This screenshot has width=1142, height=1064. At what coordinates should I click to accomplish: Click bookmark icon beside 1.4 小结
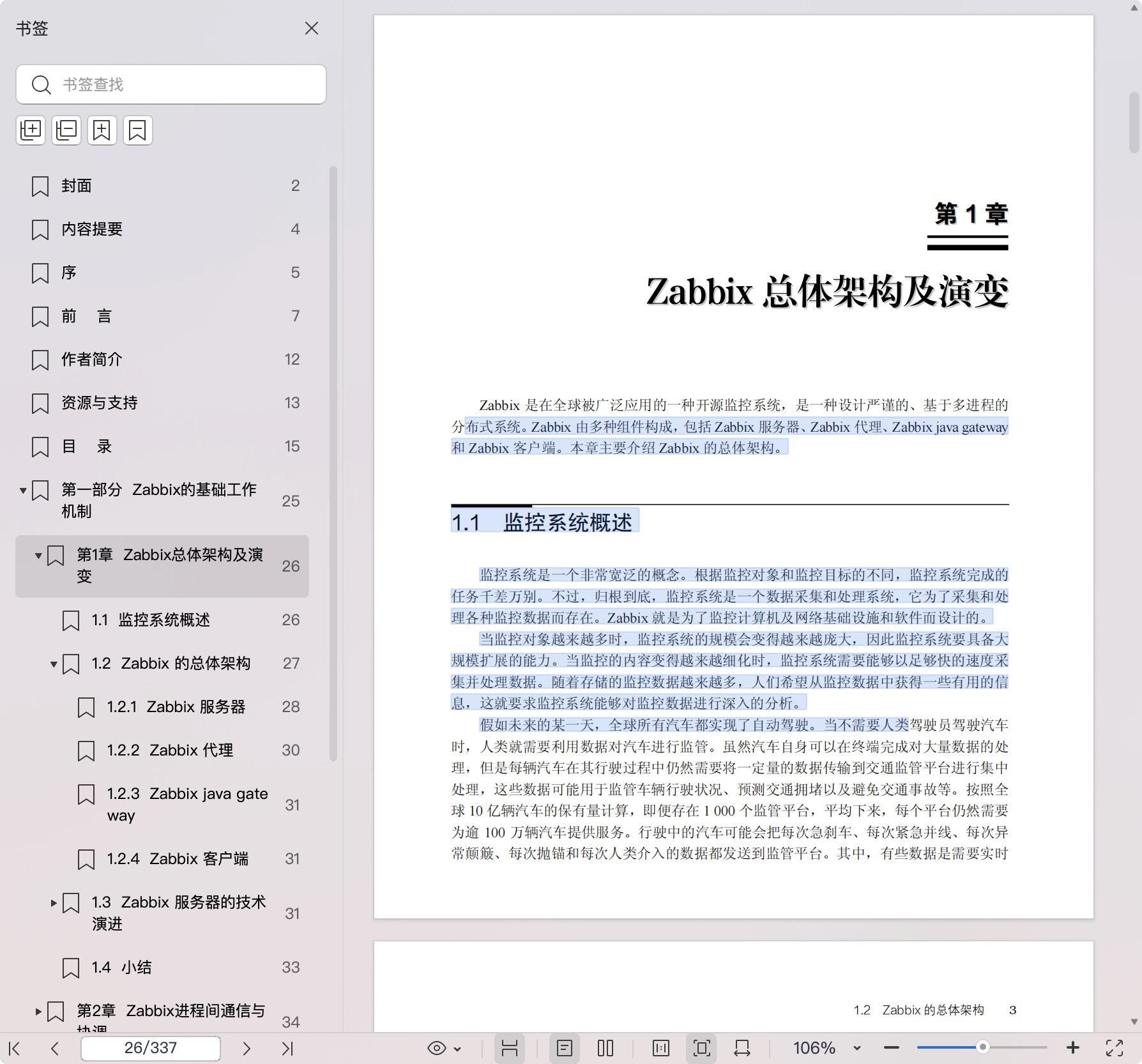click(x=71, y=968)
